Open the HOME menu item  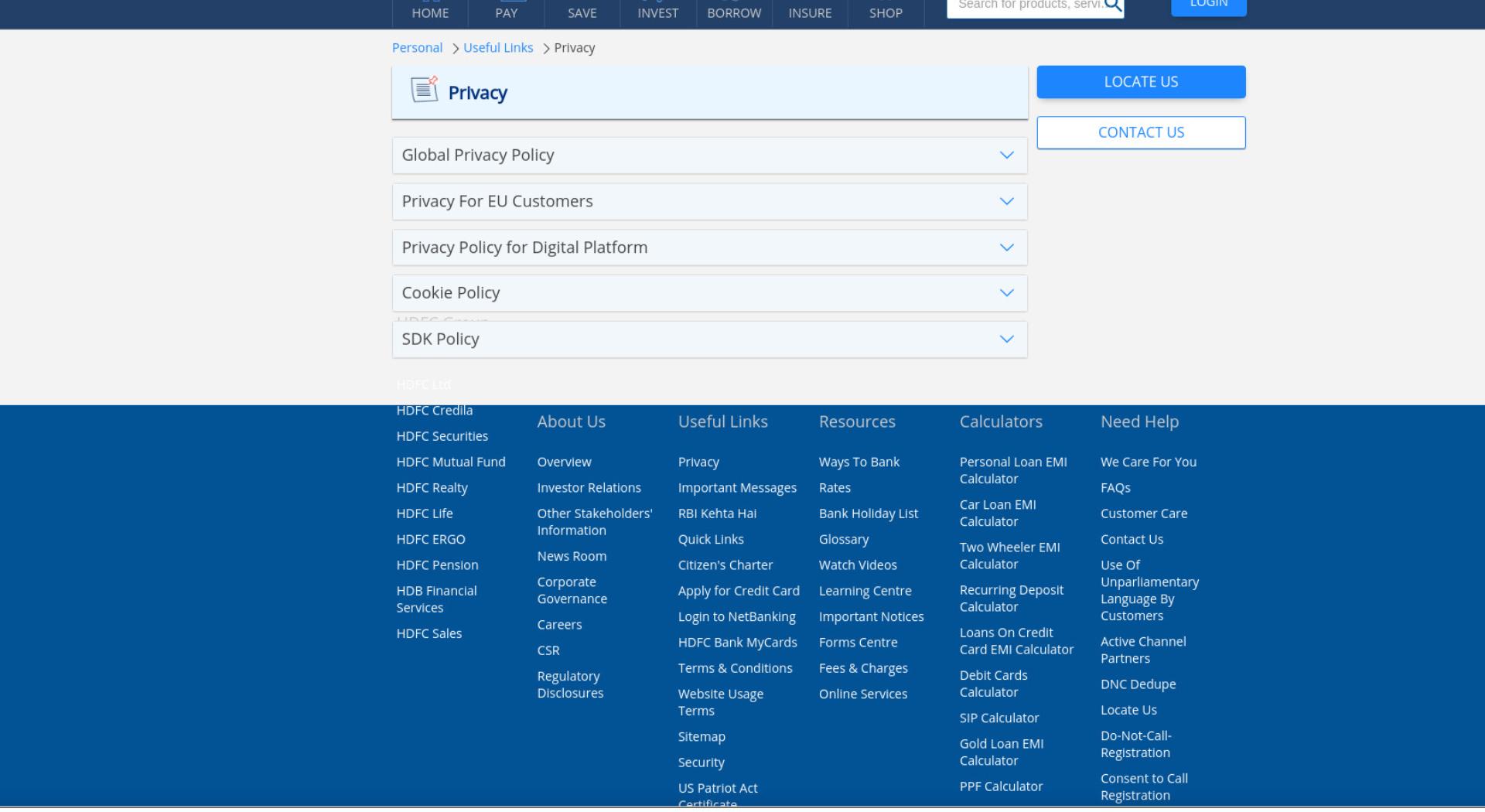[430, 13]
